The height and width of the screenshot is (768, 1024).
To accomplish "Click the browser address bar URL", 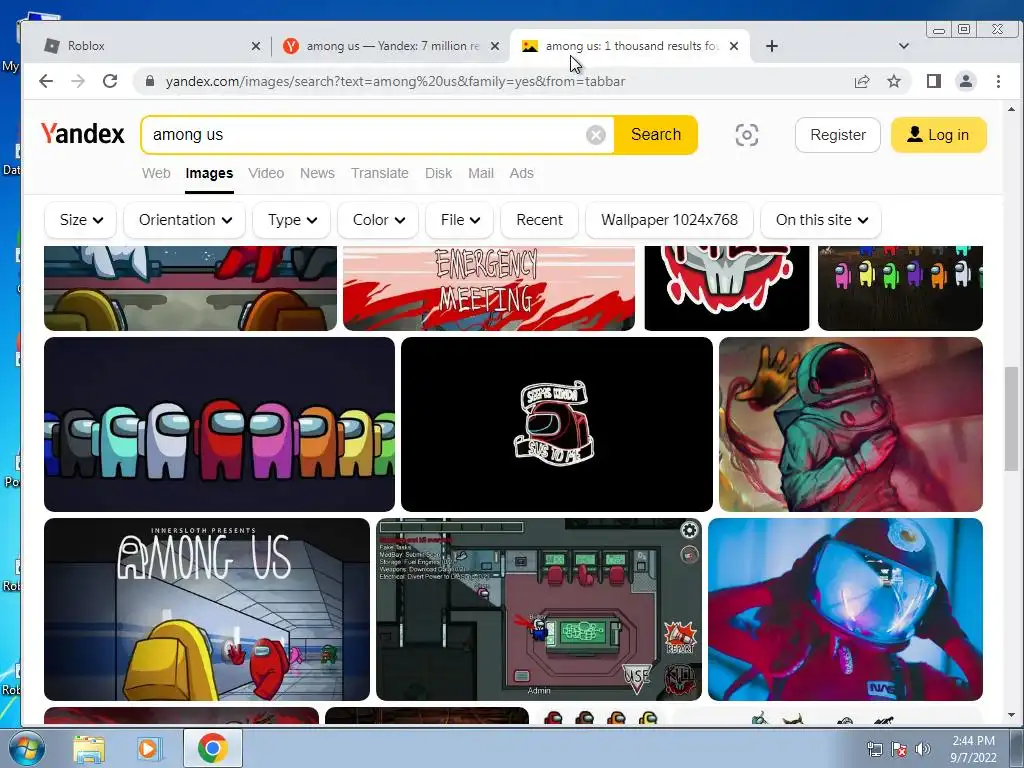I will (x=395, y=81).
